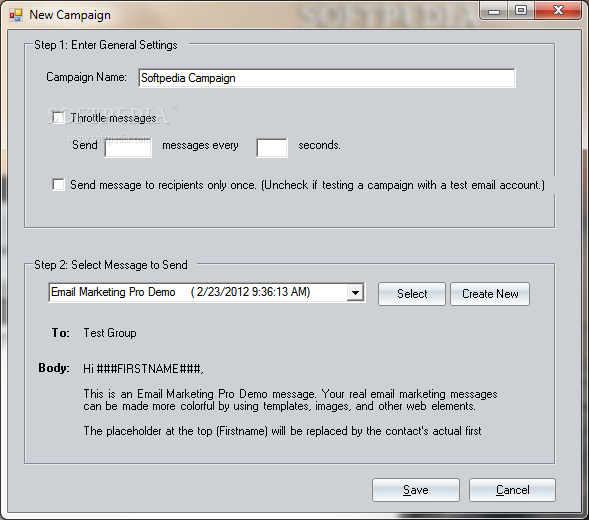Click 'Step 1: Enter General Settings' heading
This screenshot has width=589, height=520.
click(106, 45)
